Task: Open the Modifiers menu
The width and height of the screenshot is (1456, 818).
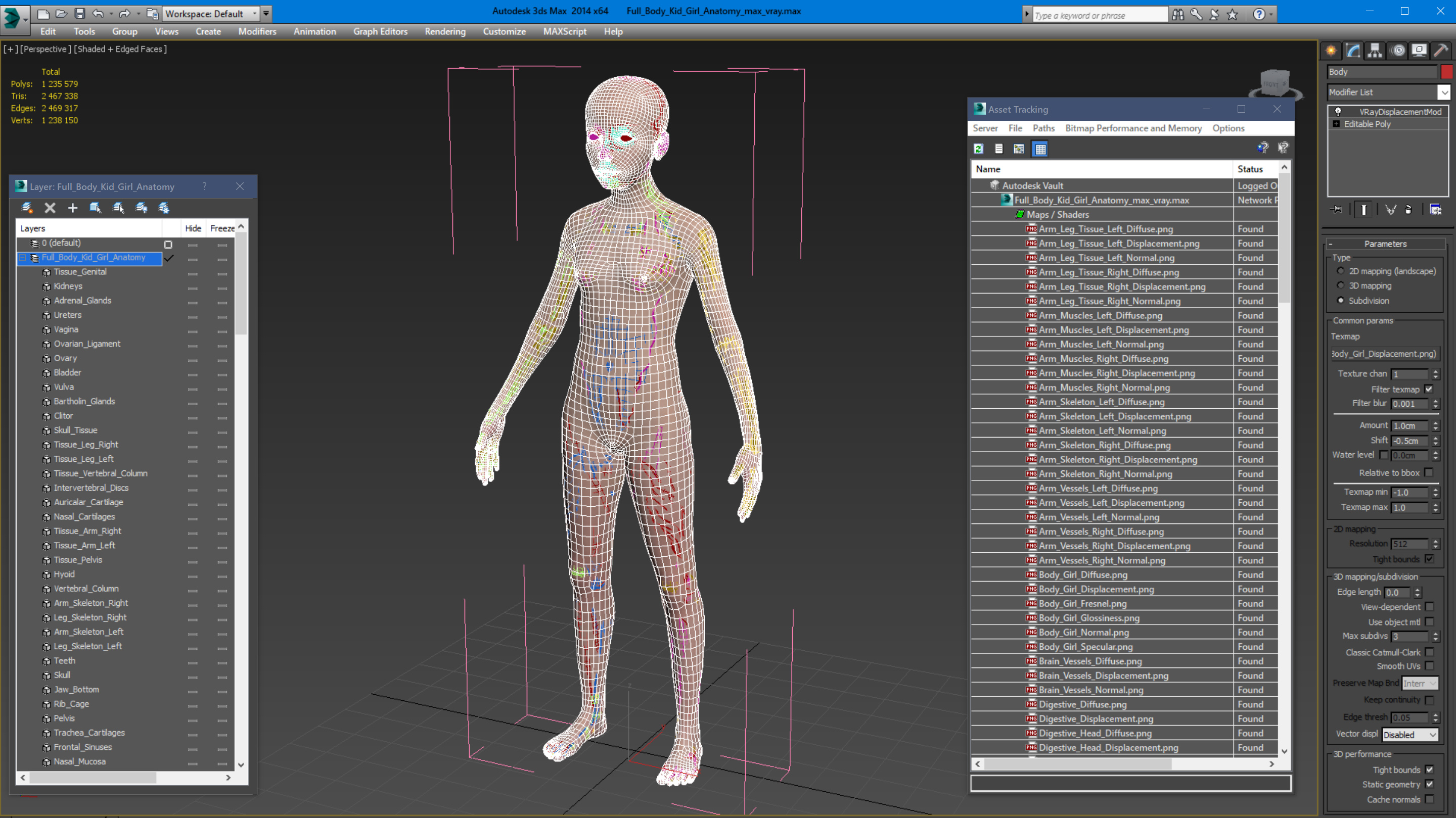Action: [257, 32]
